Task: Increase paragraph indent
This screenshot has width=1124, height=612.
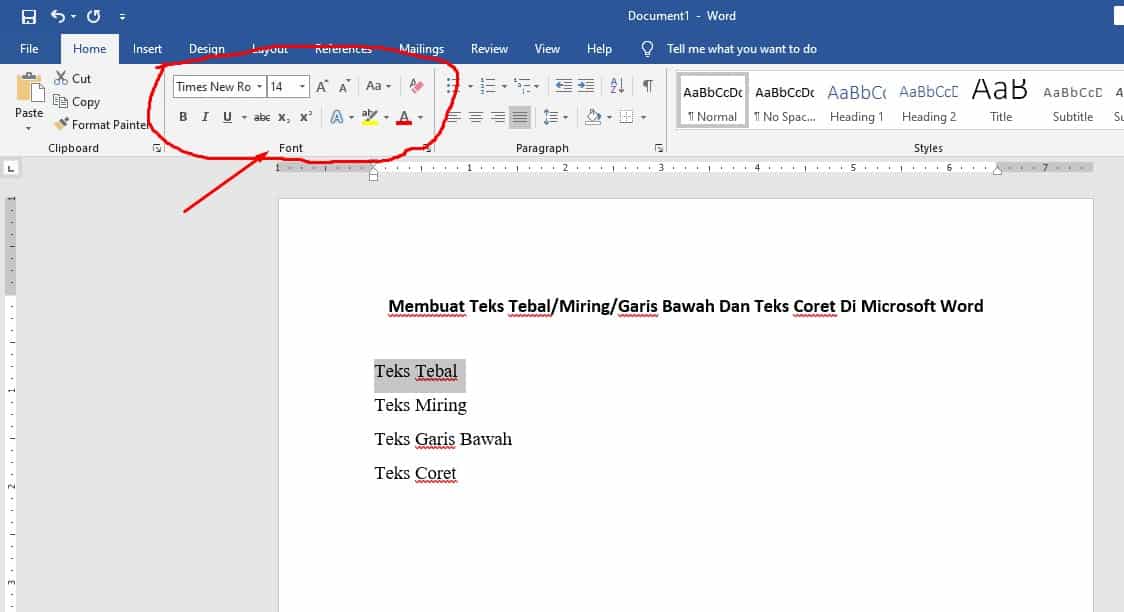Action: click(586, 86)
